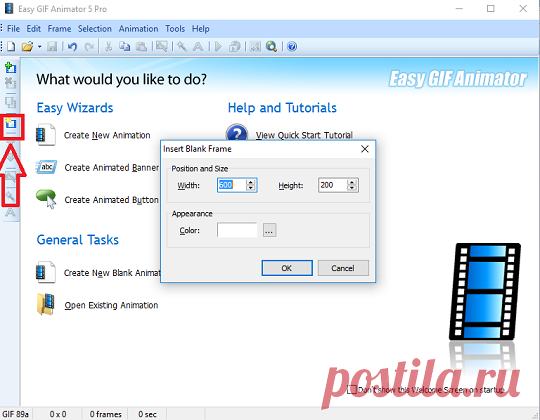This screenshot has height=420, width=540.
Task: Click the Copy toolbar icon
Action: pyautogui.click(x=125, y=46)
